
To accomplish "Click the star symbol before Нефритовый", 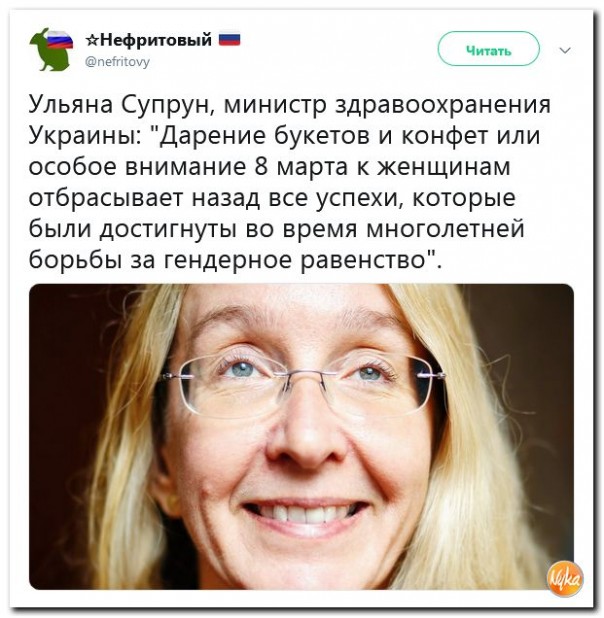I will tap(92, 40).
